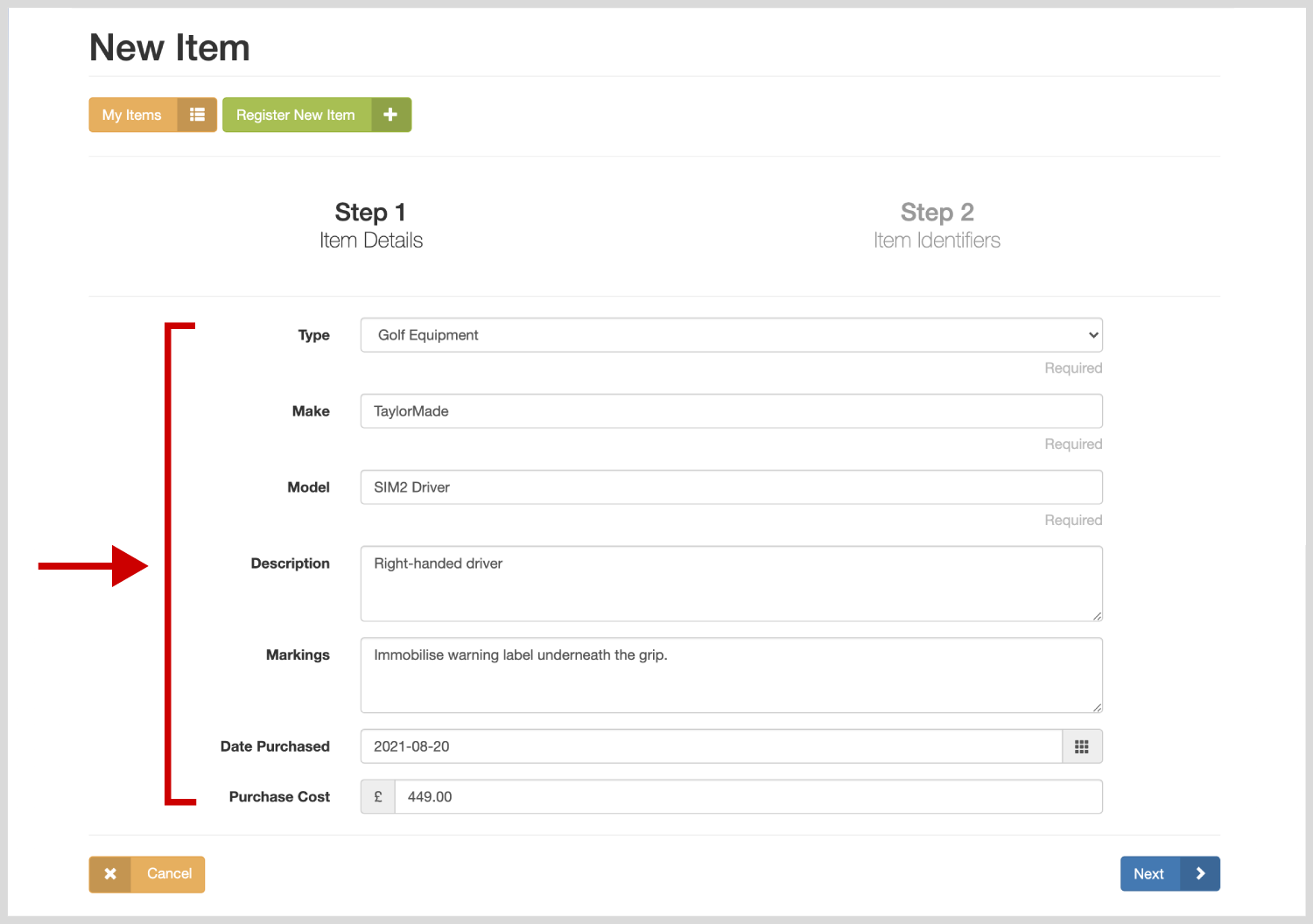Go to Step 2 Item Identifiers tab
This screenshot has height=924, width=1313.
(937, 226)
